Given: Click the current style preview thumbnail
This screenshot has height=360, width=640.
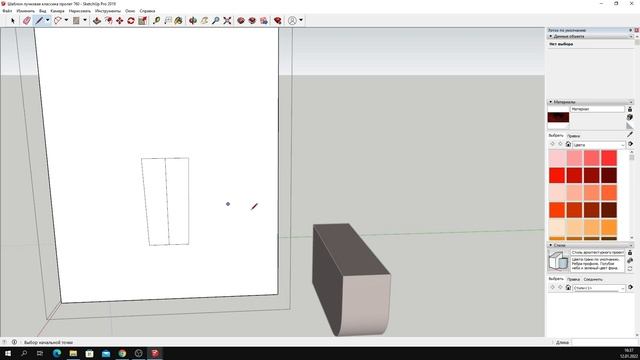Looking at the screenshot, I should coord(558,260).
